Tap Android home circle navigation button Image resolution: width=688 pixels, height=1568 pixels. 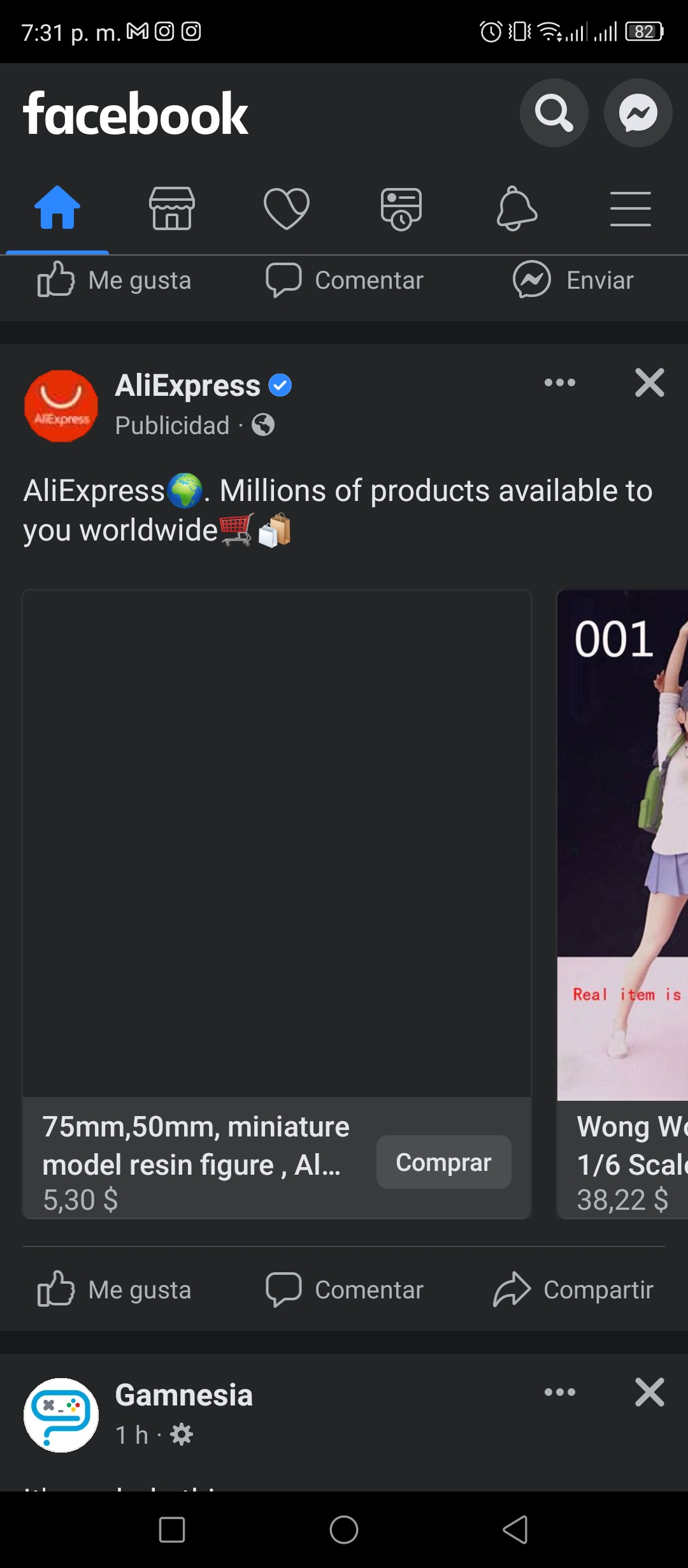point(344,1530)
